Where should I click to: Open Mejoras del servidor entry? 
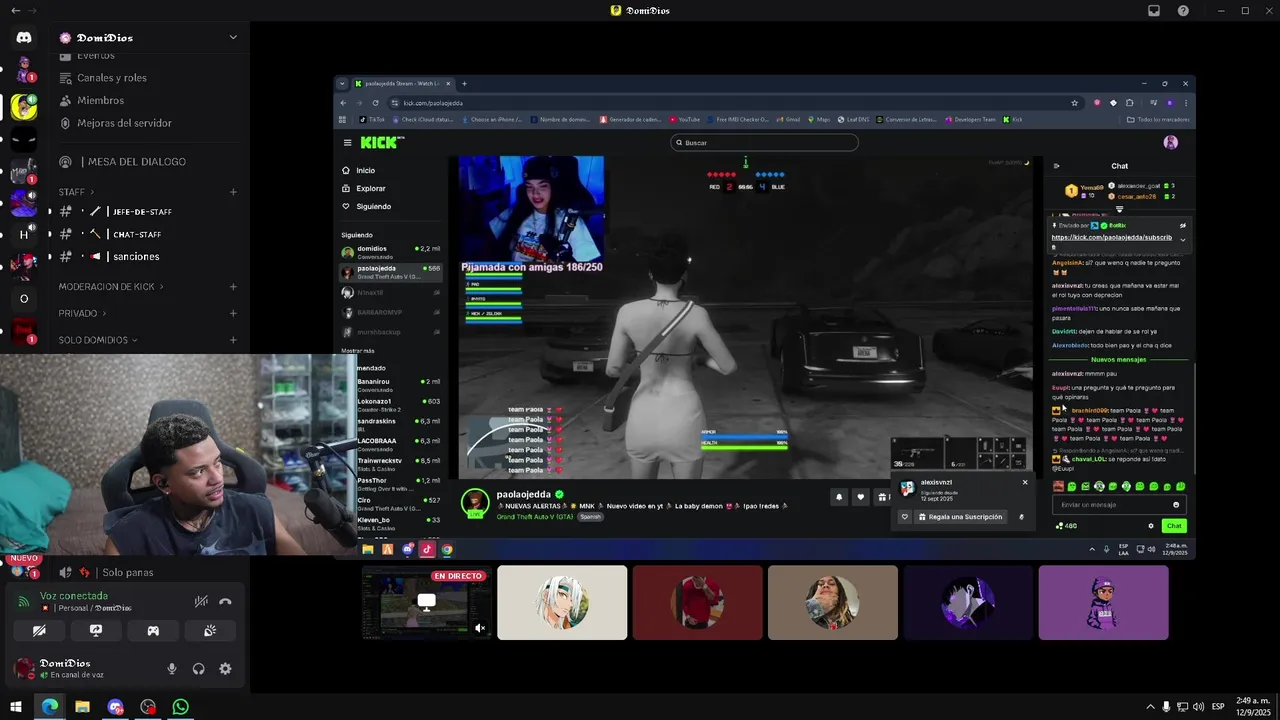tap(124, 123)
